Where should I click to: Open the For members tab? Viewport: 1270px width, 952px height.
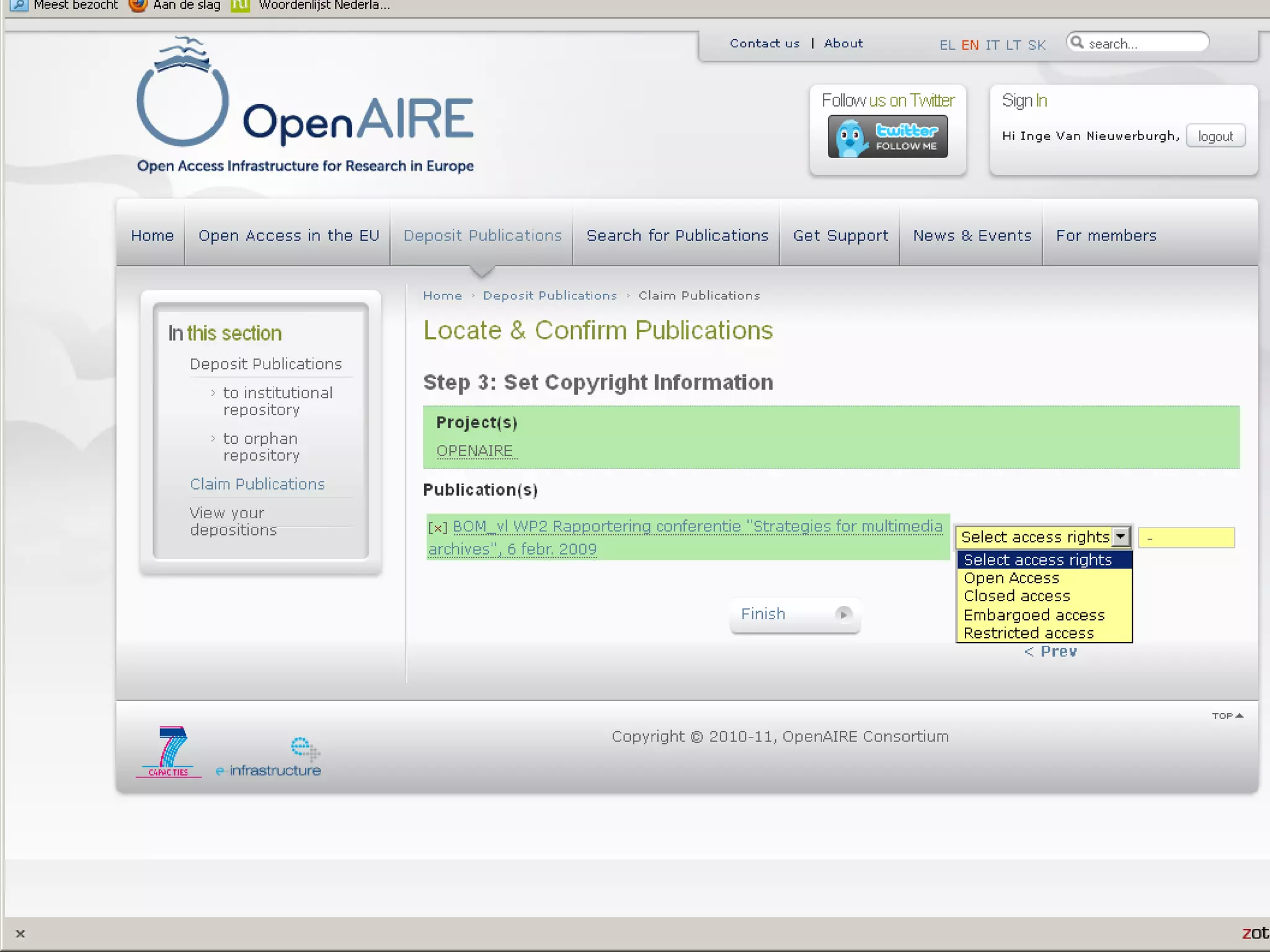(1106, 236)
